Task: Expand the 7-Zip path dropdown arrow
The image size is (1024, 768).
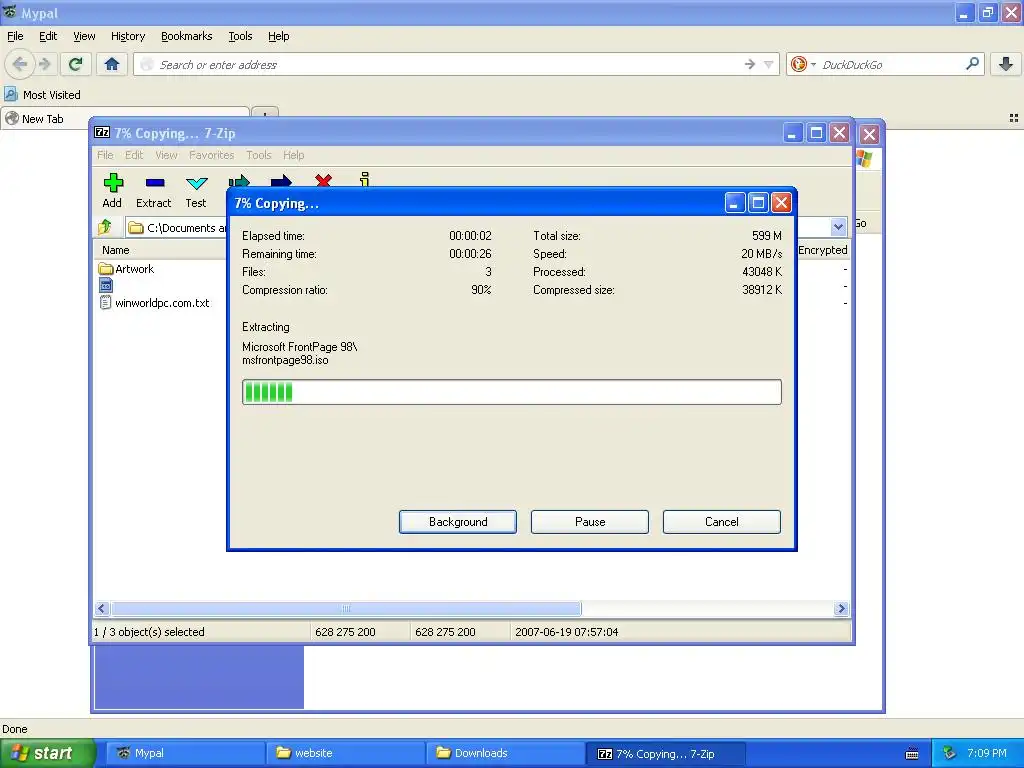Action: pos(839,227)
